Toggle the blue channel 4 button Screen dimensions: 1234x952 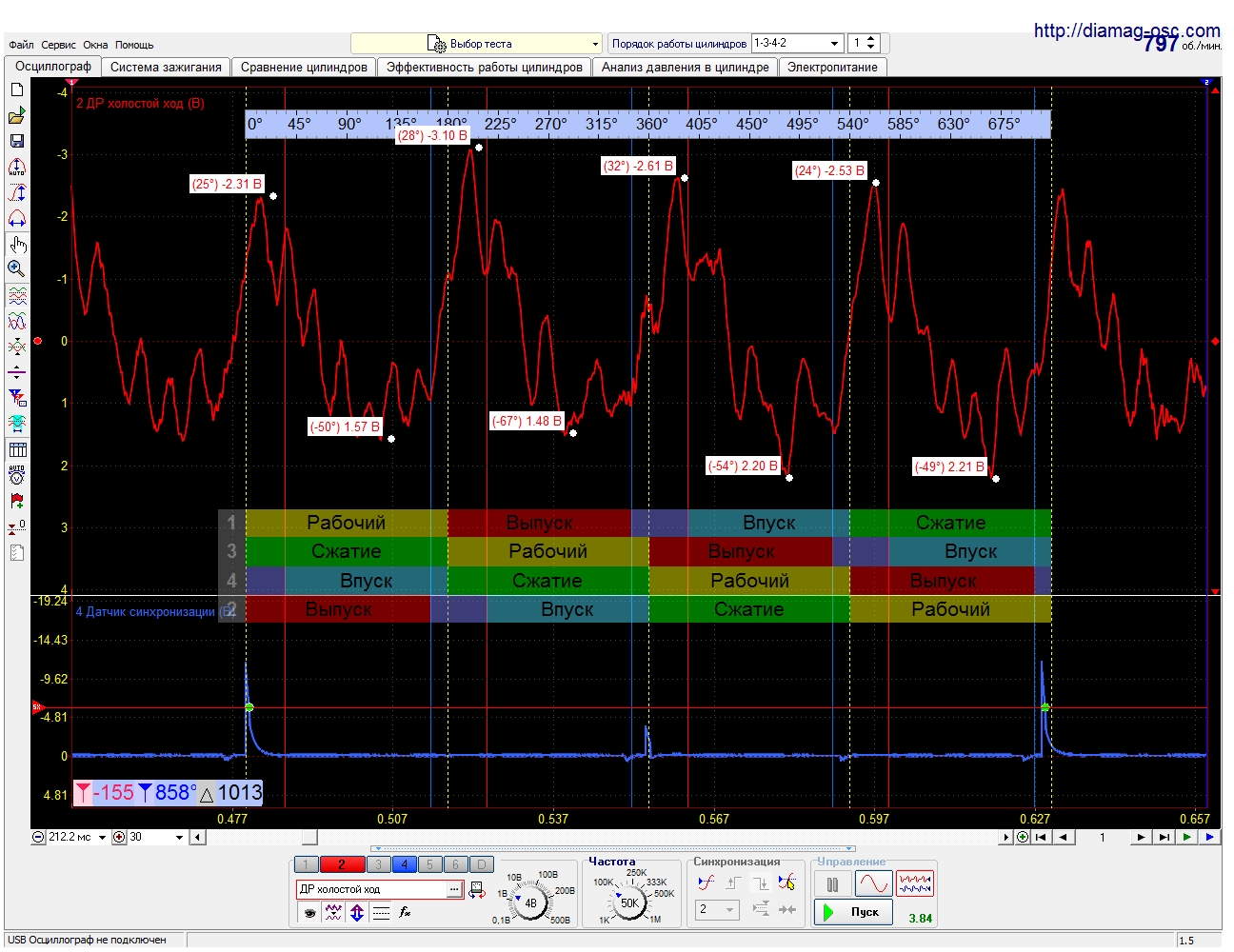point(404,864)
